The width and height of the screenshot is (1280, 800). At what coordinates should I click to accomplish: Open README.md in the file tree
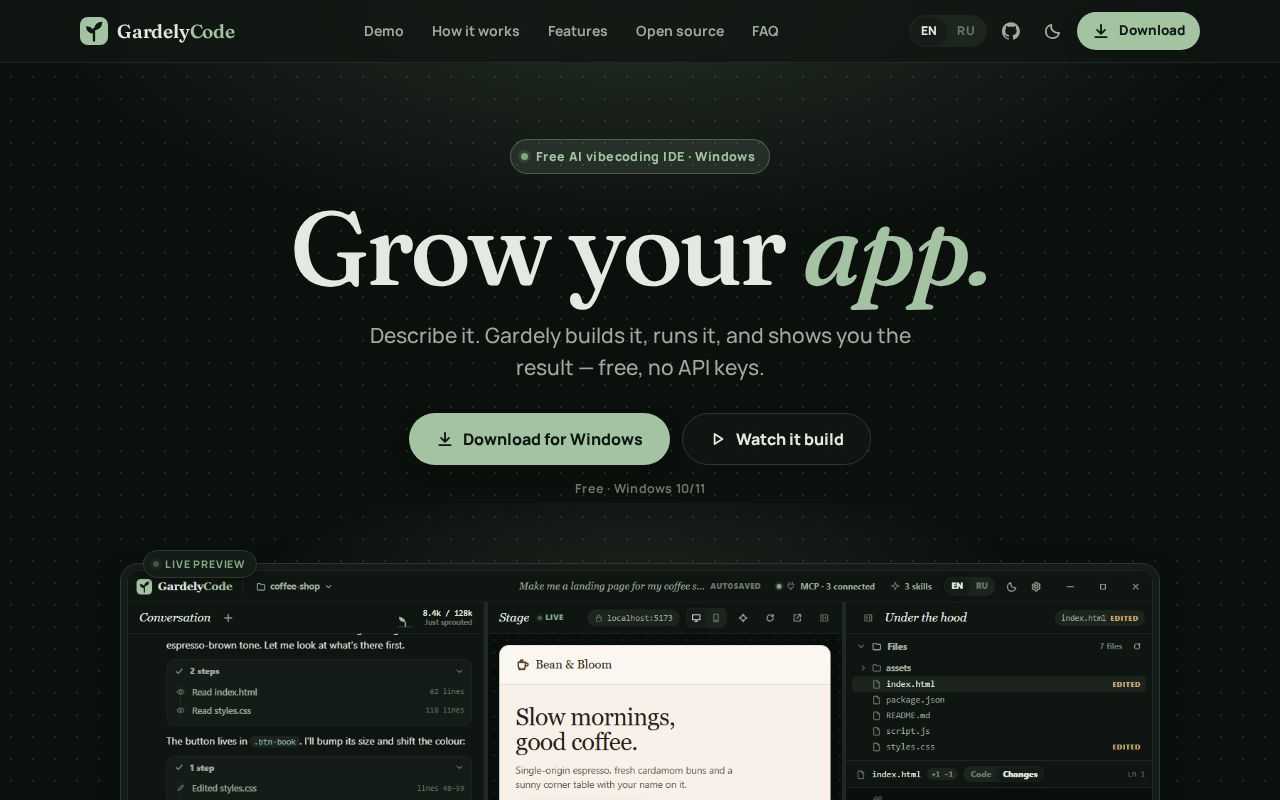[x=998, y=716]
